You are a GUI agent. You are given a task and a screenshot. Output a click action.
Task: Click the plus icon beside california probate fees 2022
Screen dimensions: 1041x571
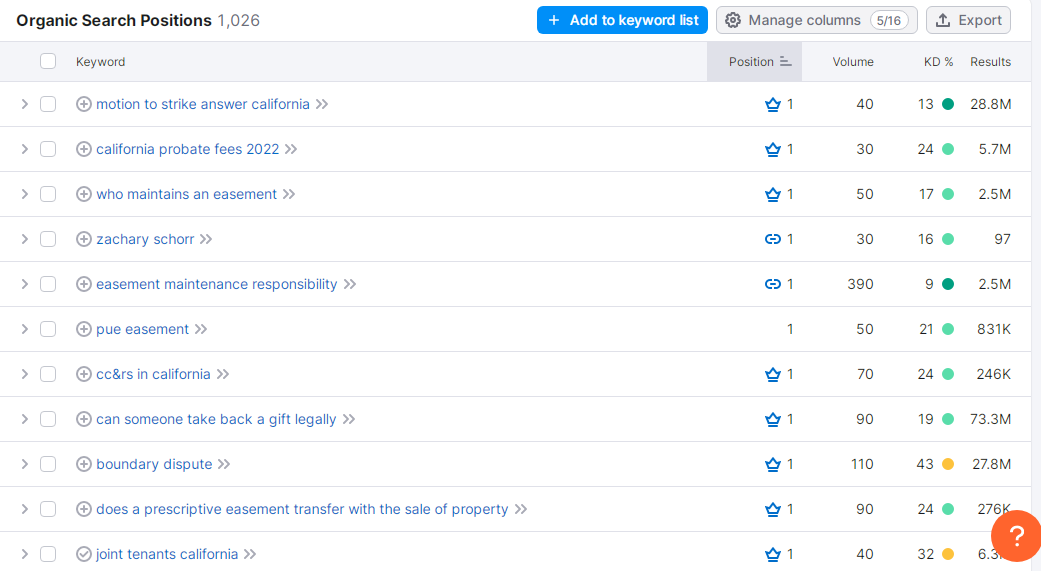84,149
